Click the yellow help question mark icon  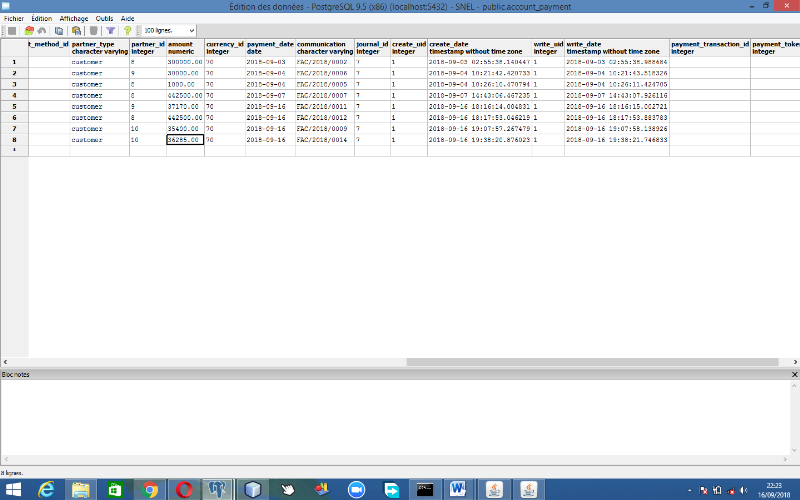tap(128, 31)
